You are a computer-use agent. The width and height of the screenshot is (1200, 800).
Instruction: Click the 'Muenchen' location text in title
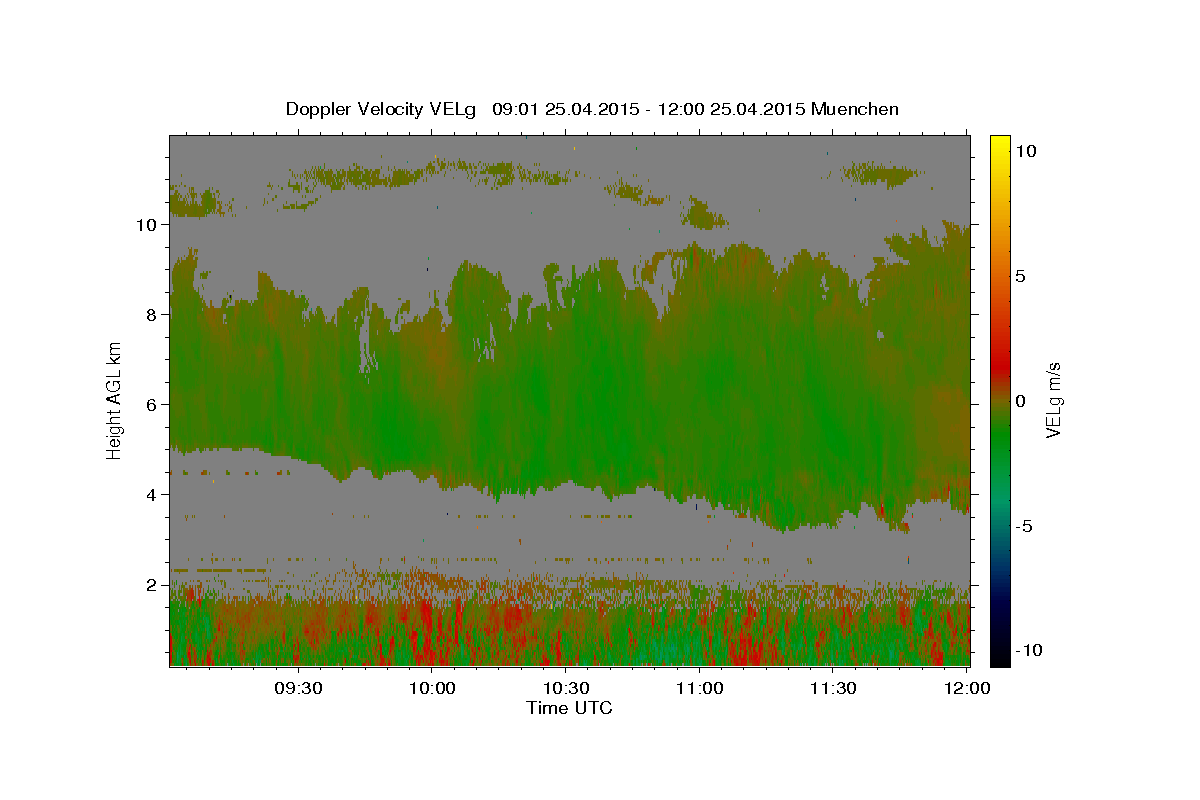856,109
